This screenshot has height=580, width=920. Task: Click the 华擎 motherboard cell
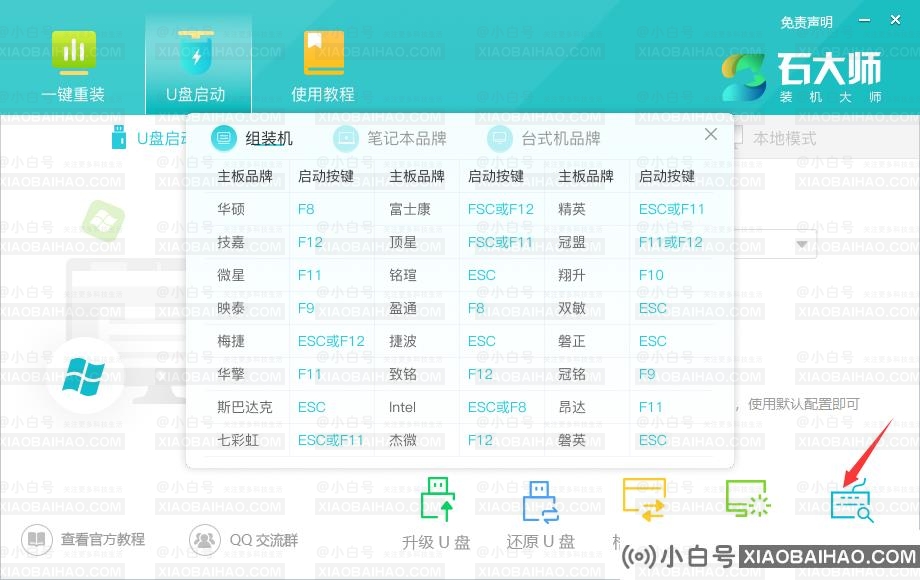click(x=231, y=374)
